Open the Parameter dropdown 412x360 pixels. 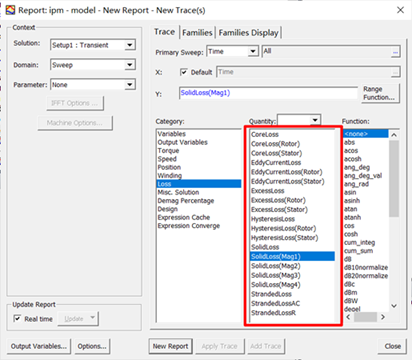click(130, 85)
